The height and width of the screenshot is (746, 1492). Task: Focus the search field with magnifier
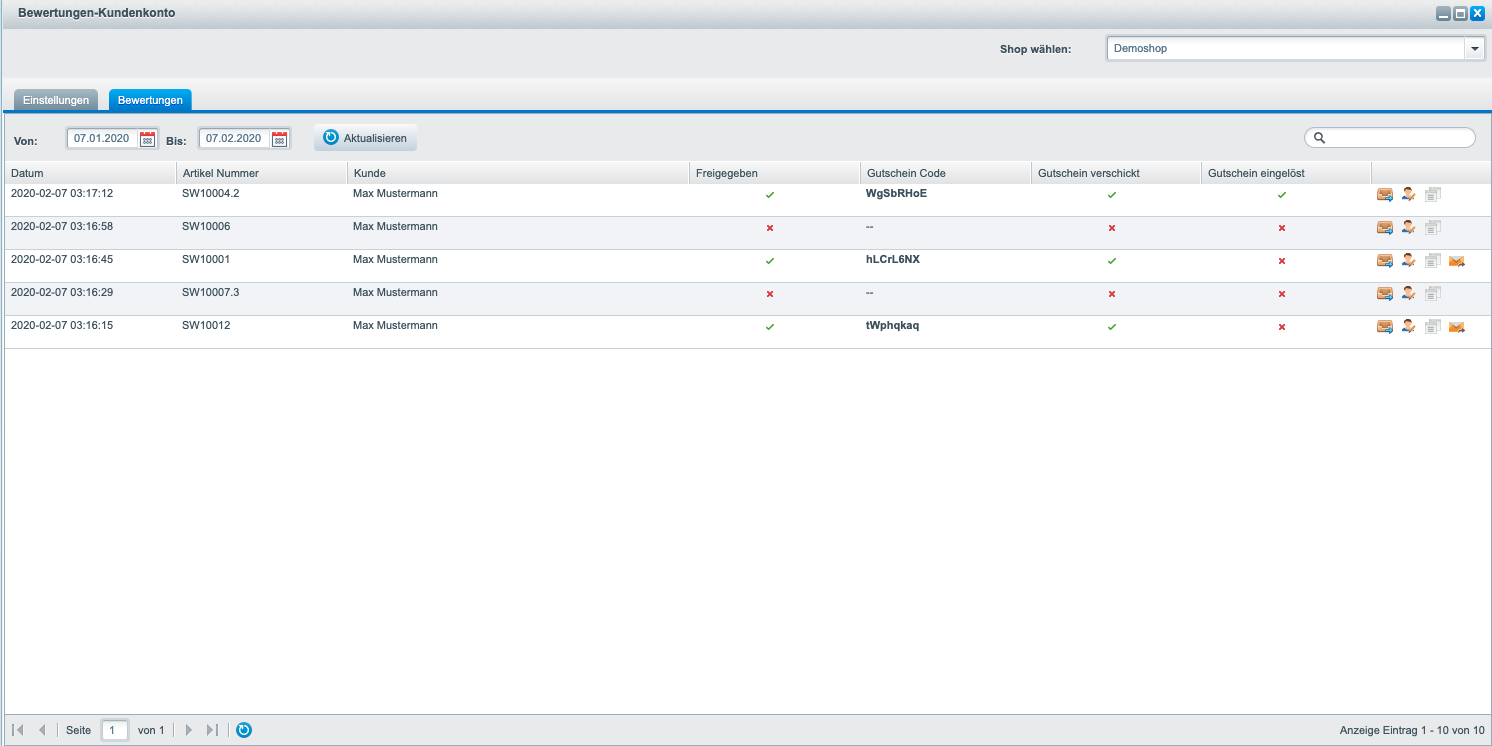(x=1390, y=138)
